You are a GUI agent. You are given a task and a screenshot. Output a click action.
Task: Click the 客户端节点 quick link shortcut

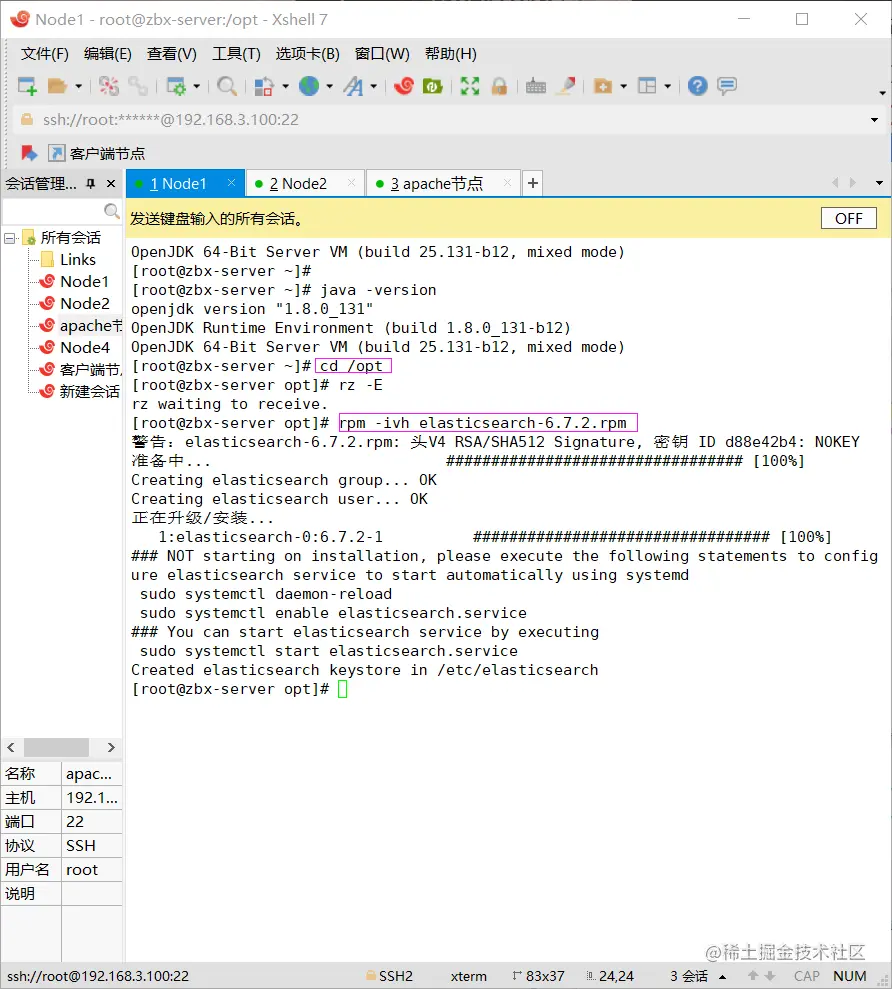(x=97, y=153)
